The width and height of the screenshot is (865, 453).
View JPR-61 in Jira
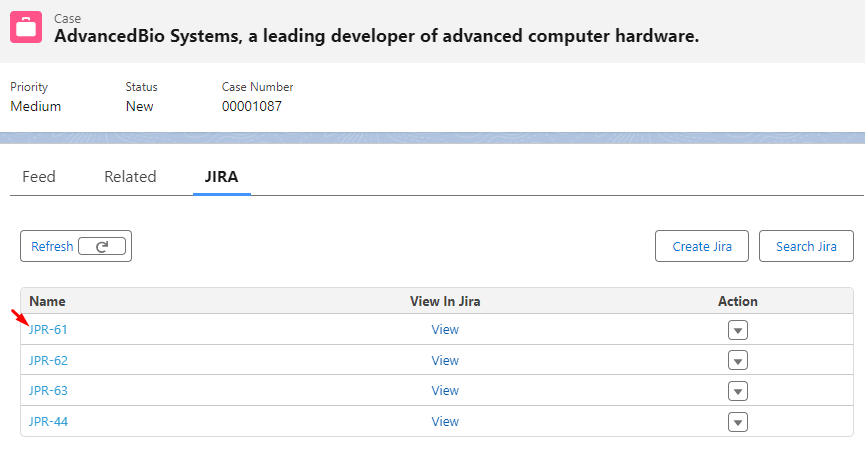445,329
